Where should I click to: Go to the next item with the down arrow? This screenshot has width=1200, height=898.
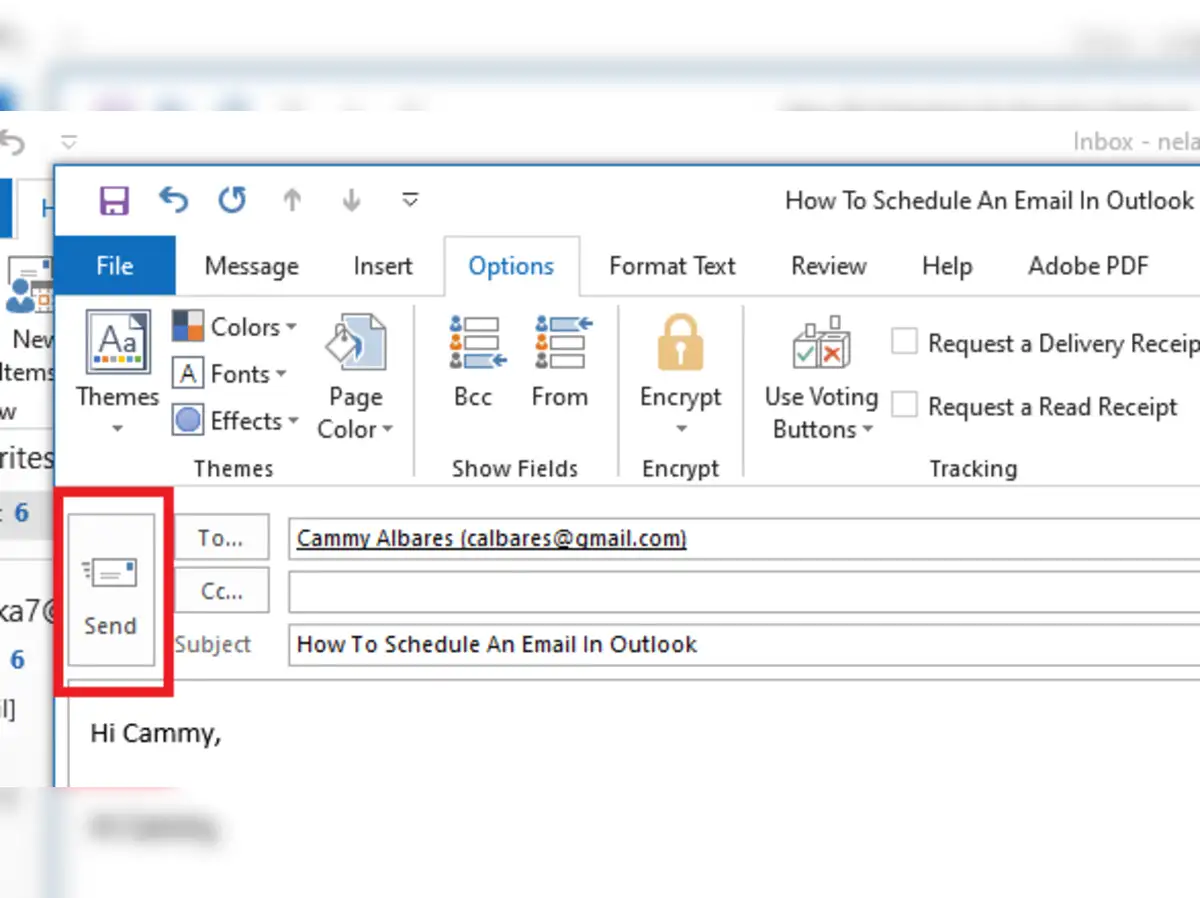[x=351, y=201]
